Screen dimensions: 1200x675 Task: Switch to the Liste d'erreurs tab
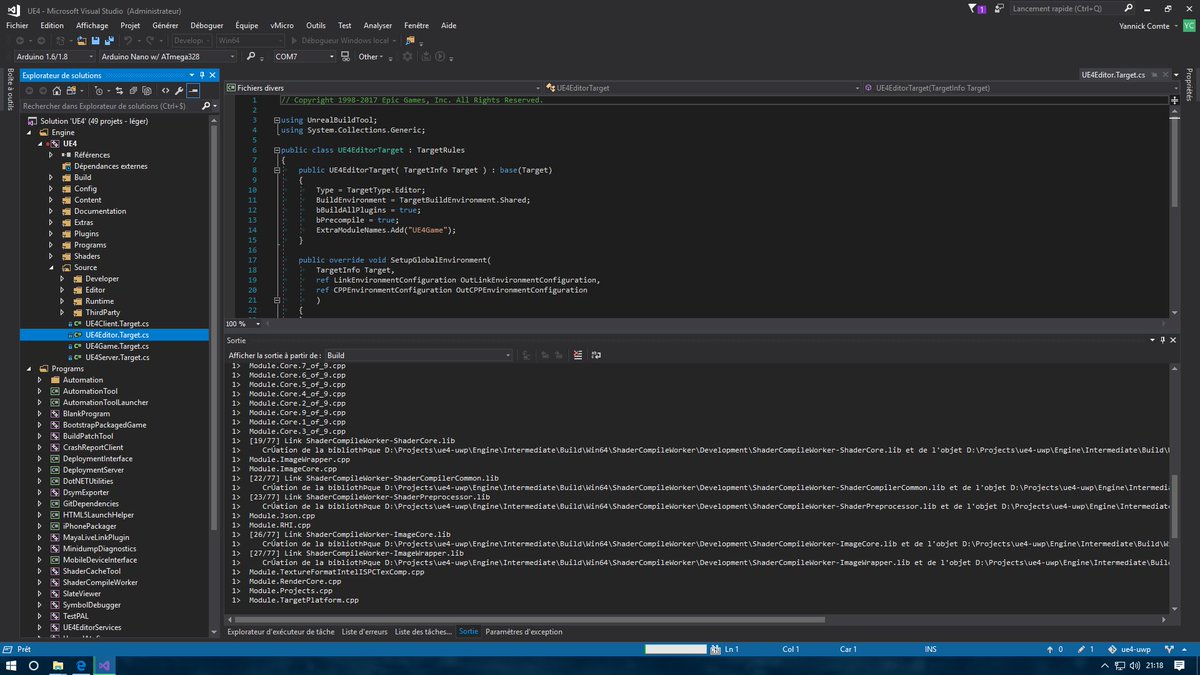(x=364, y=632)
